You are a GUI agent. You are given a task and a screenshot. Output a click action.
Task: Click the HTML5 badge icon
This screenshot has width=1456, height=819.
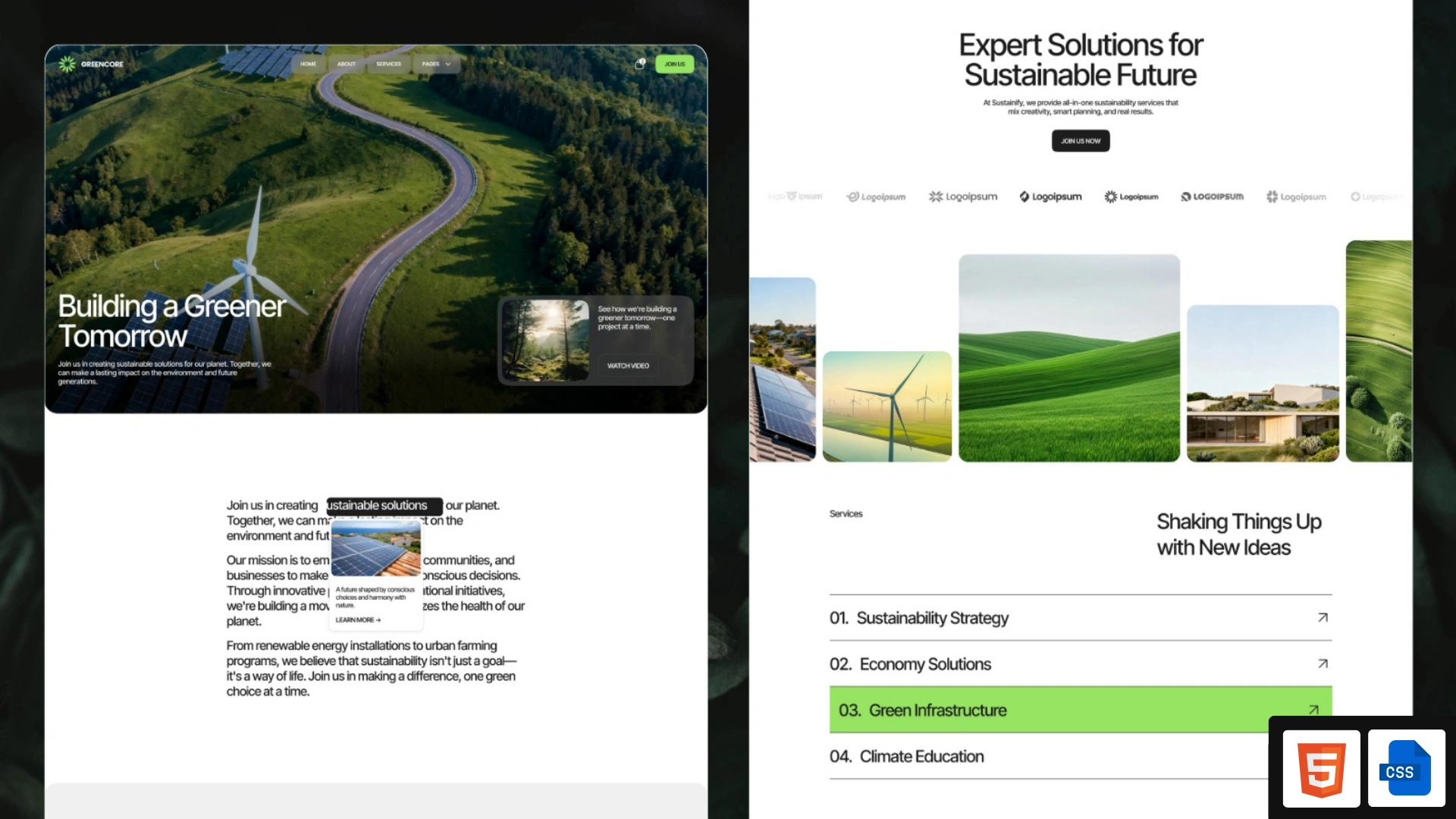tap(1322, 769)
